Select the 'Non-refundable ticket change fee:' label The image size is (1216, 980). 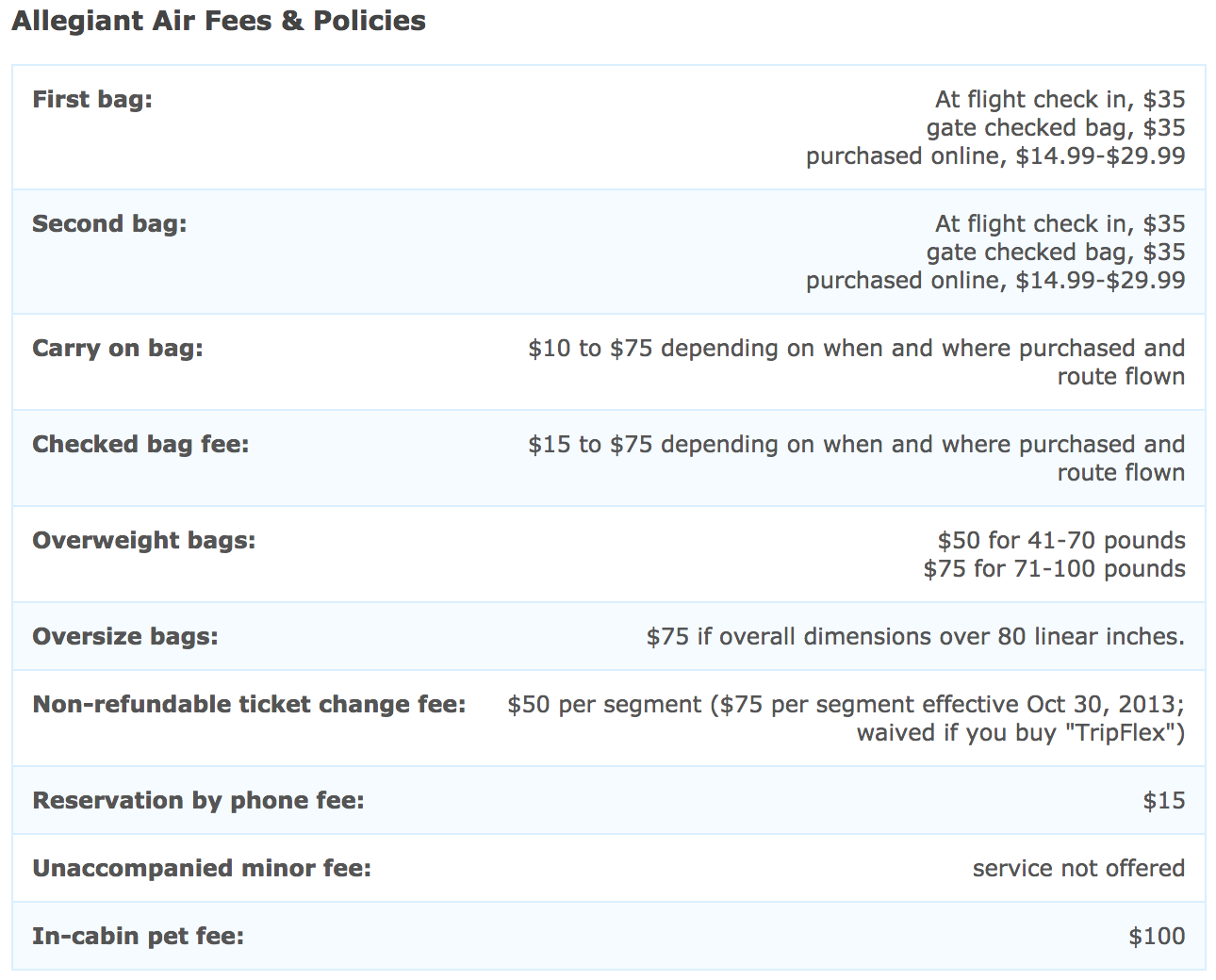pyautogui.click(x=250, y=704)
